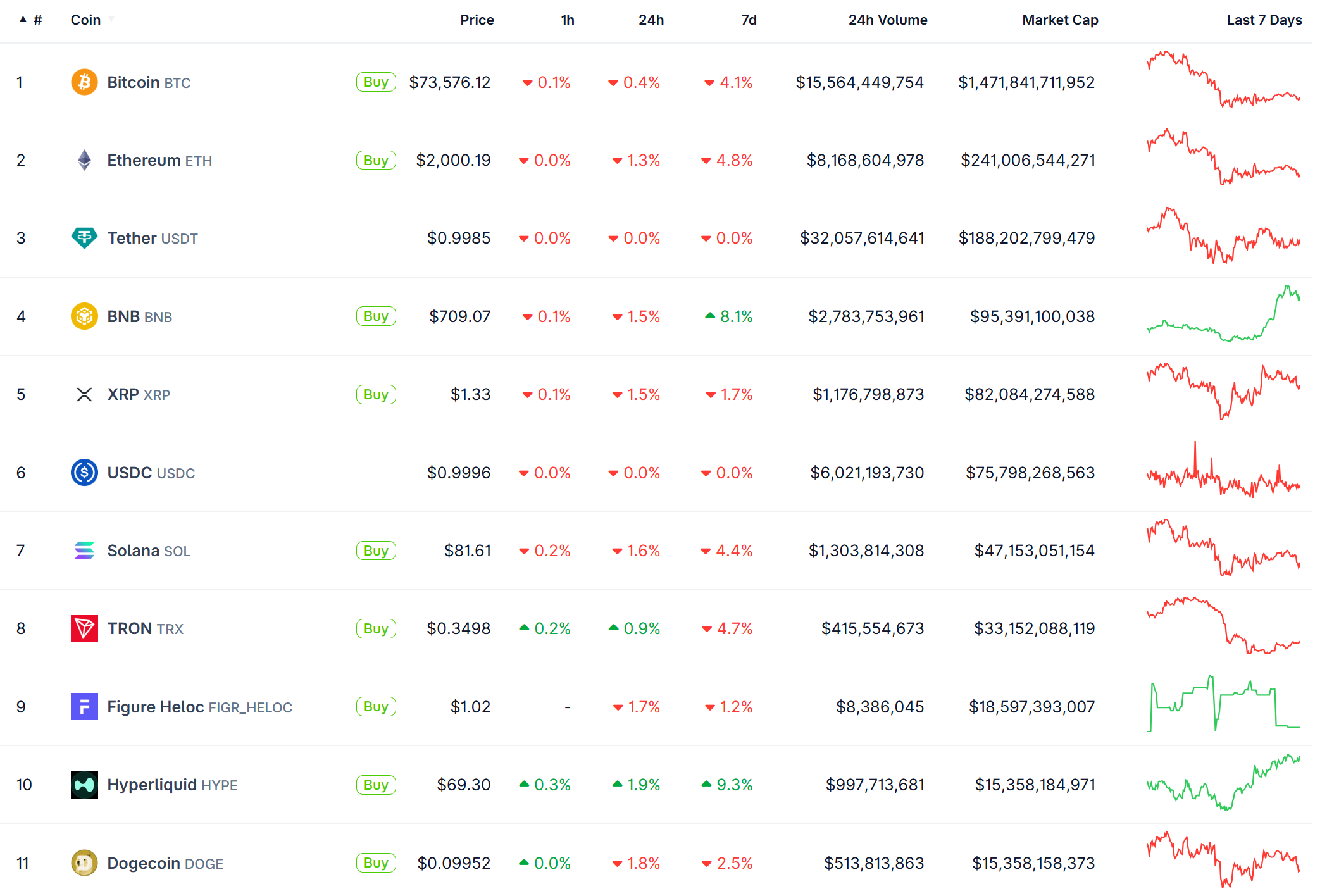Click the Buy button for BNB
Image resolution: width=1327 pixels, height=896 pixels.
(x=376, y=316)
